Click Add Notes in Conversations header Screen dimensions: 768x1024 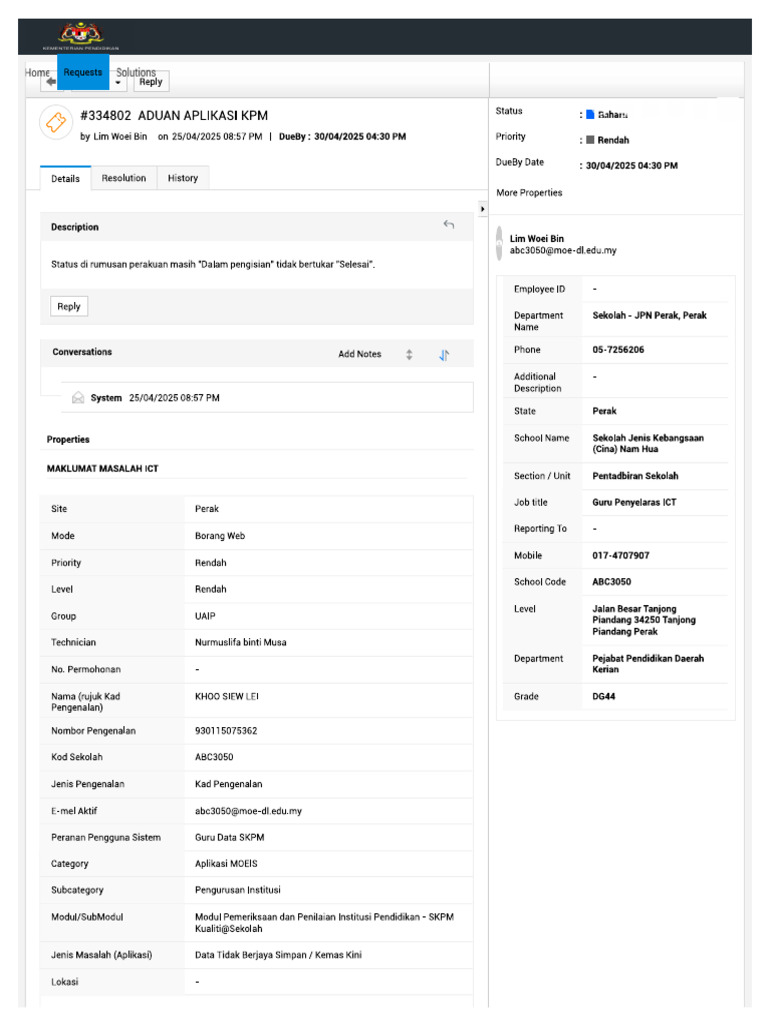tap(360, 354)
